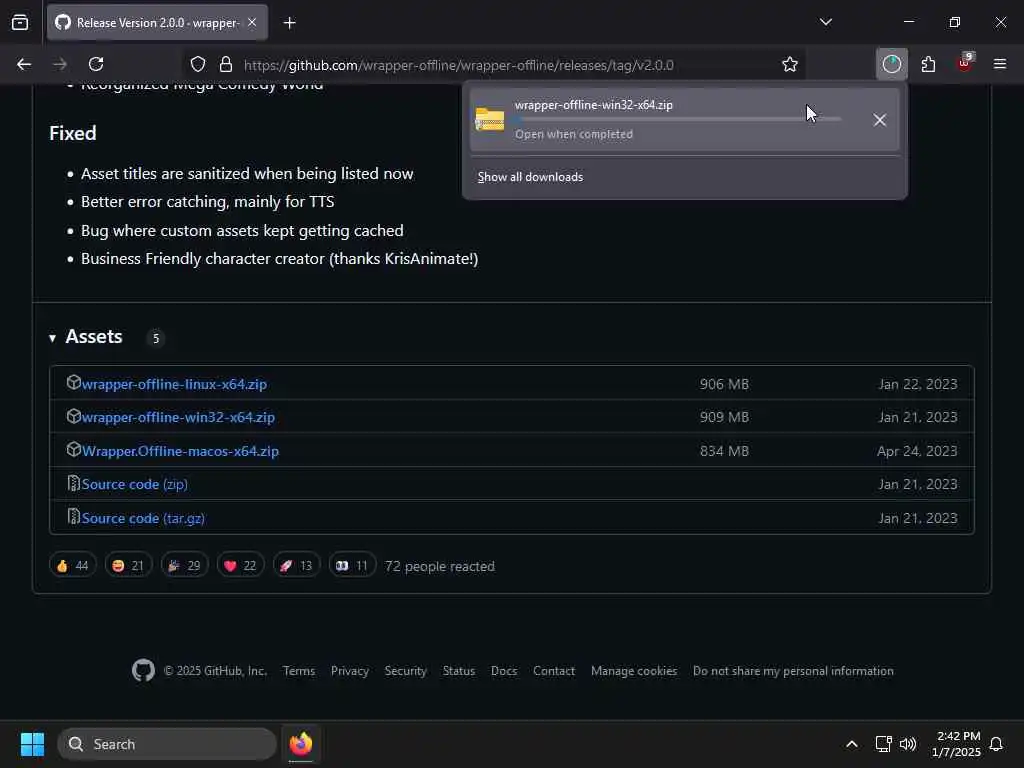Toggle the eyes reaction with 11

tap(352, 566)
